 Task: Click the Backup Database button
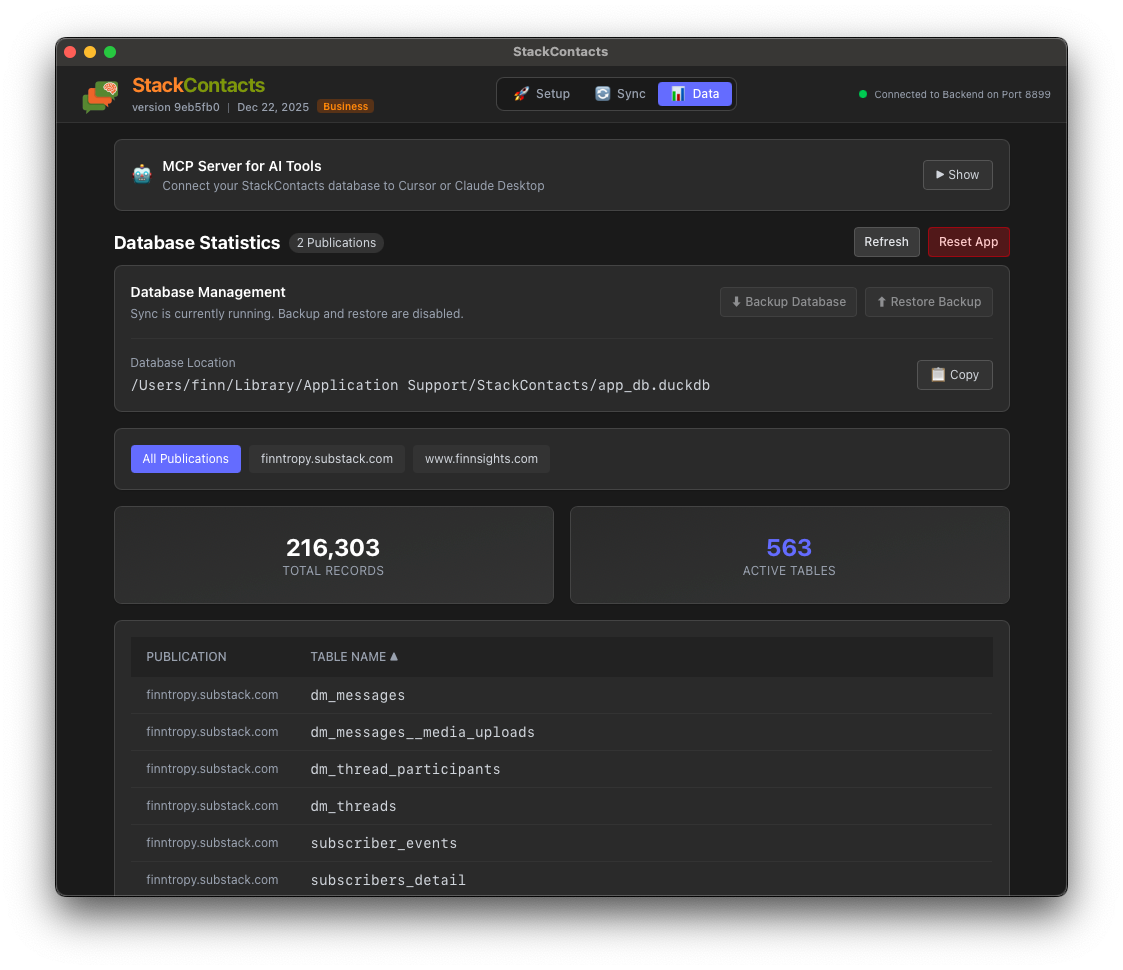(788, 302)
